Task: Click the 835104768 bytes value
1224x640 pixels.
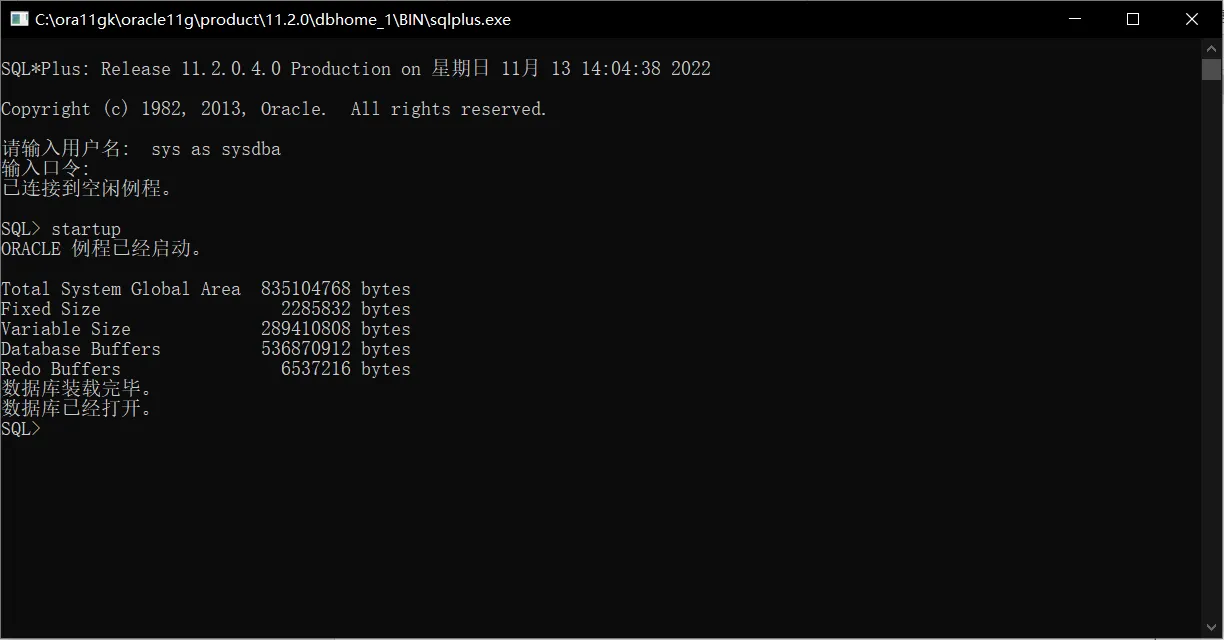Action: pyautogui.click(x=335, y=289)
